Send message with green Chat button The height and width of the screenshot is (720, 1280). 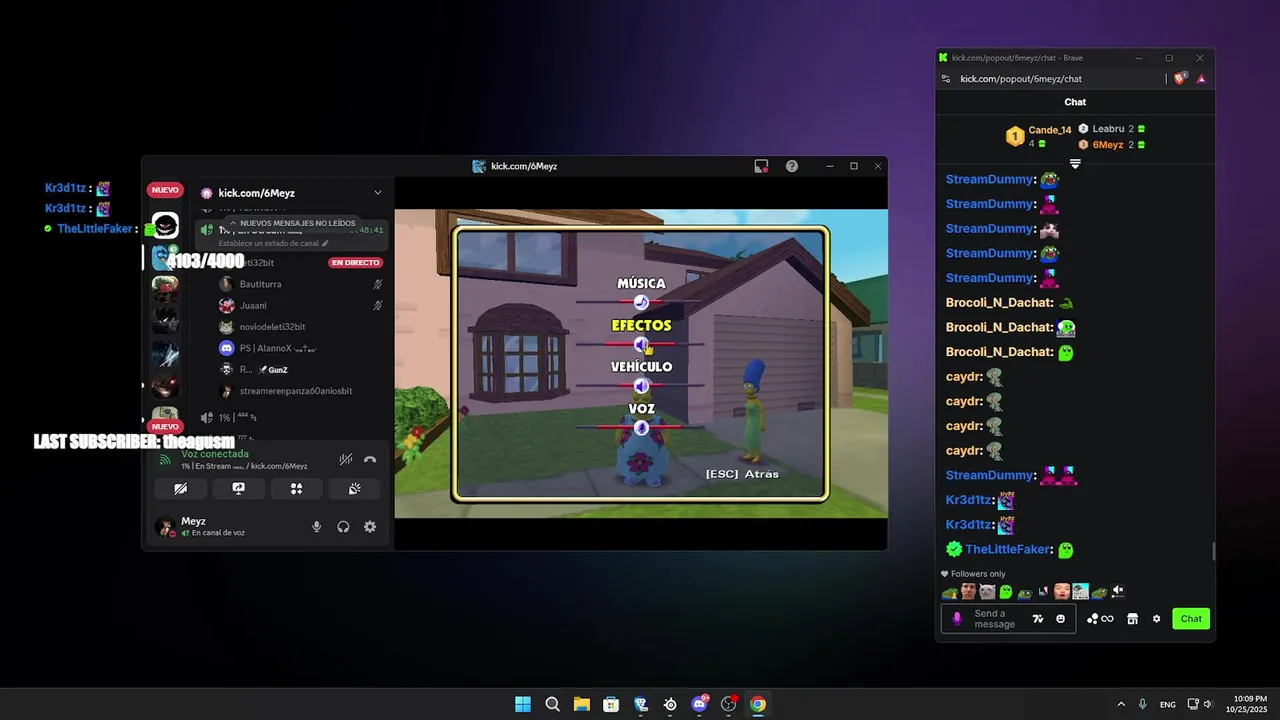pos(1191,619)
